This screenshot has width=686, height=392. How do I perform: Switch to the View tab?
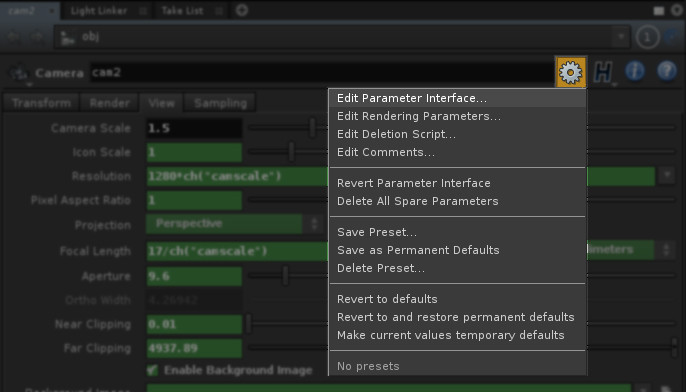tap(161, 103)
